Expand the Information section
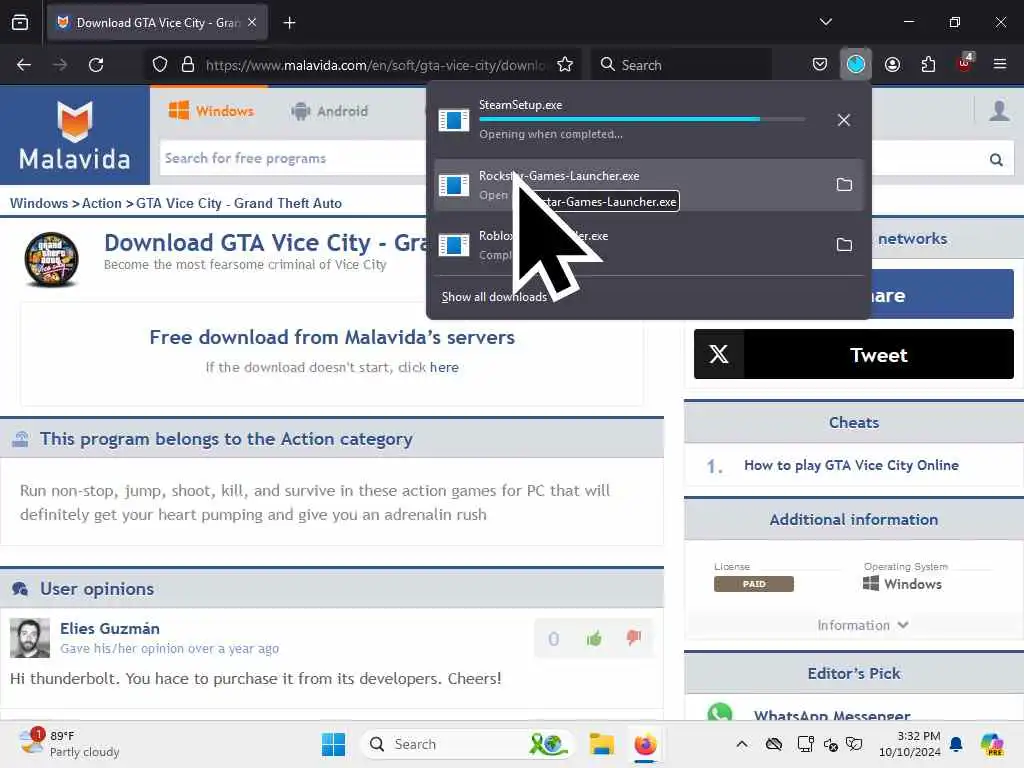The image size is (1024, 768). click(862, 625)
